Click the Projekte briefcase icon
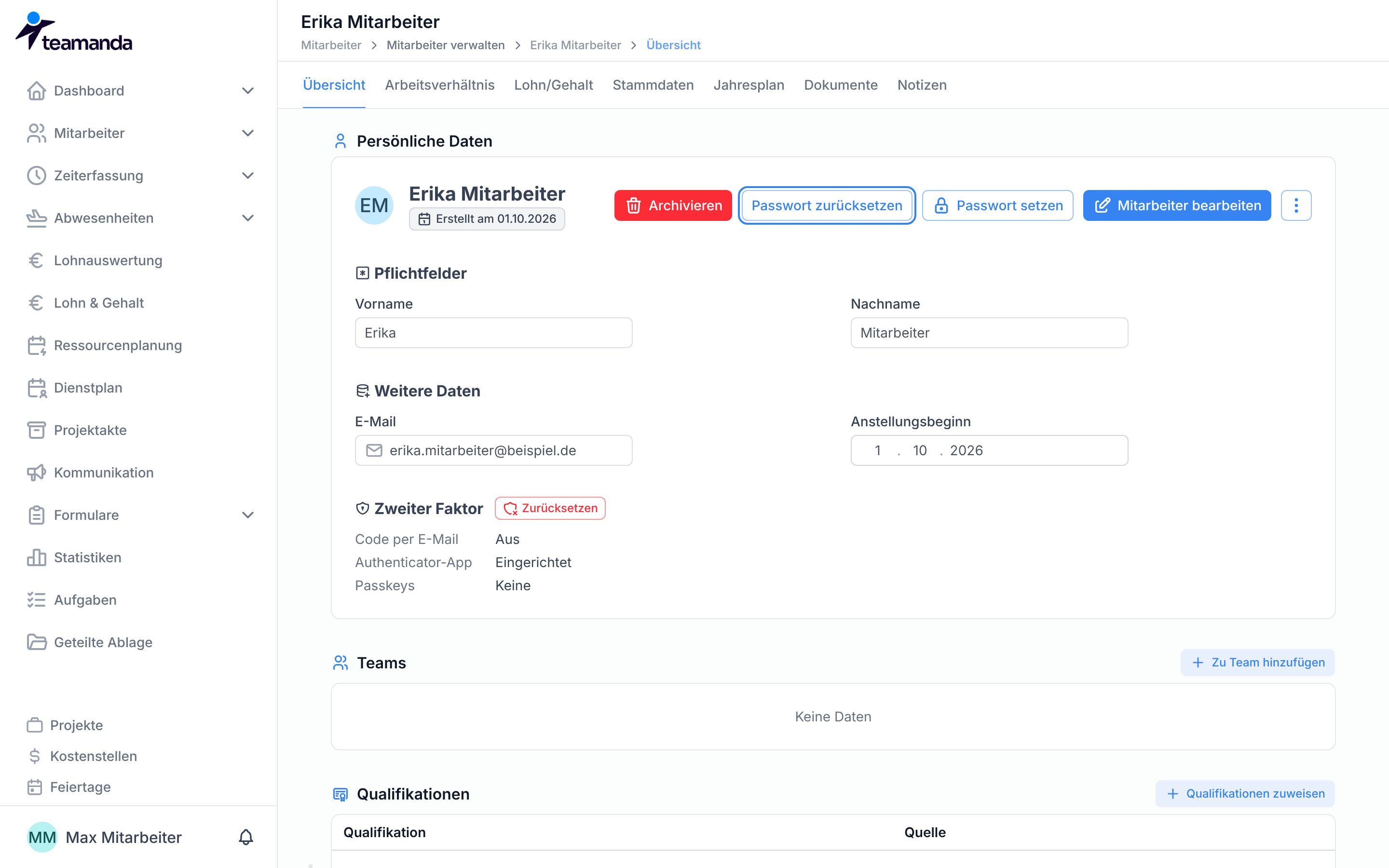The height and width of the screenshot is (868, 1389). pos(34,725)
